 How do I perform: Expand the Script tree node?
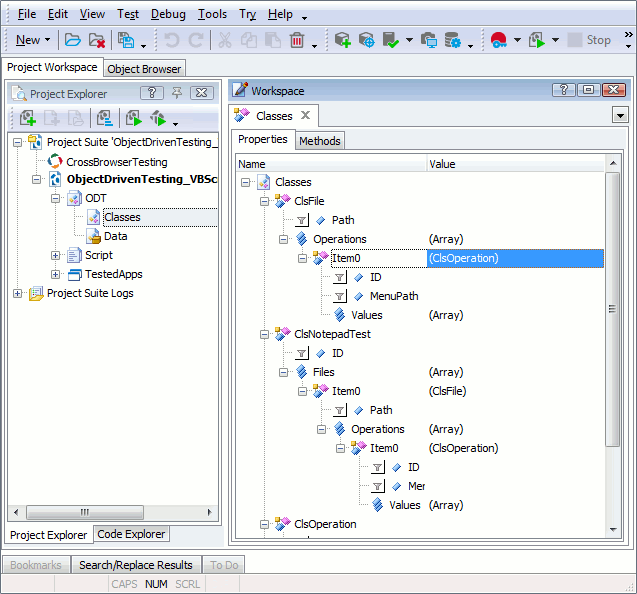pyautogui.click(x=56, y=255)
